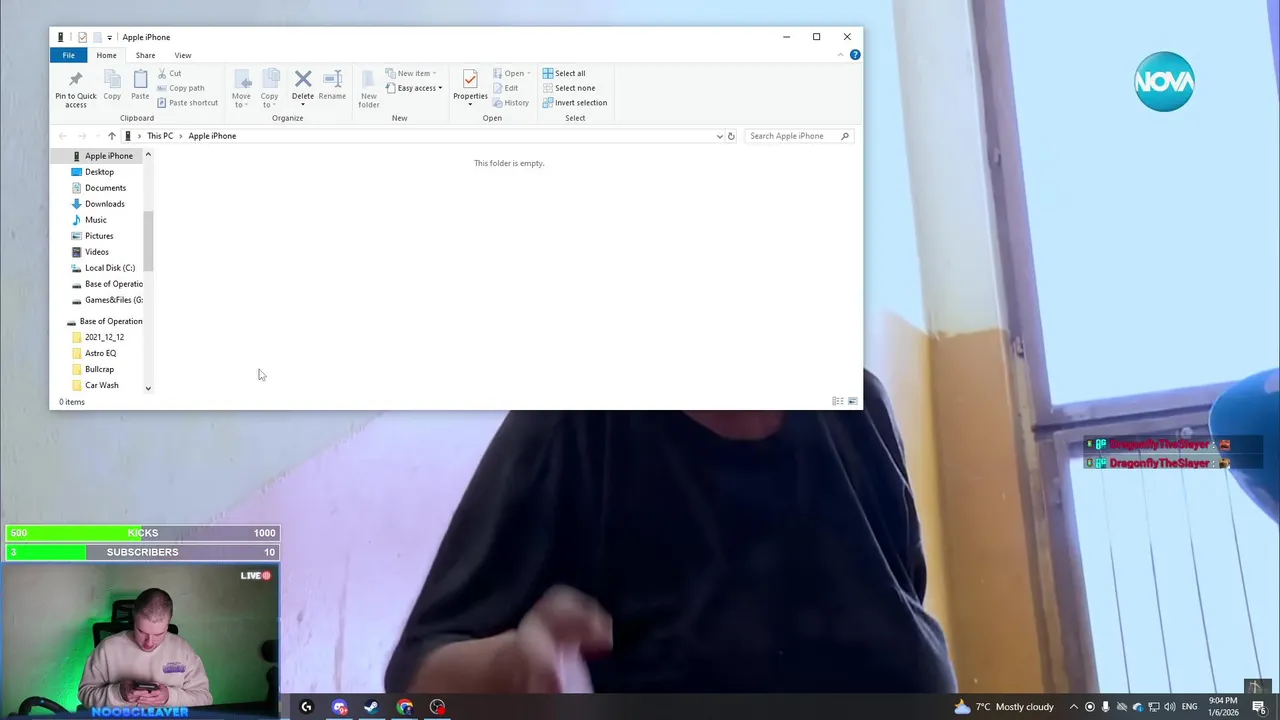Click the Pin to Quick access icon
The image size is (1280, 720).
[x=76, y=79]
